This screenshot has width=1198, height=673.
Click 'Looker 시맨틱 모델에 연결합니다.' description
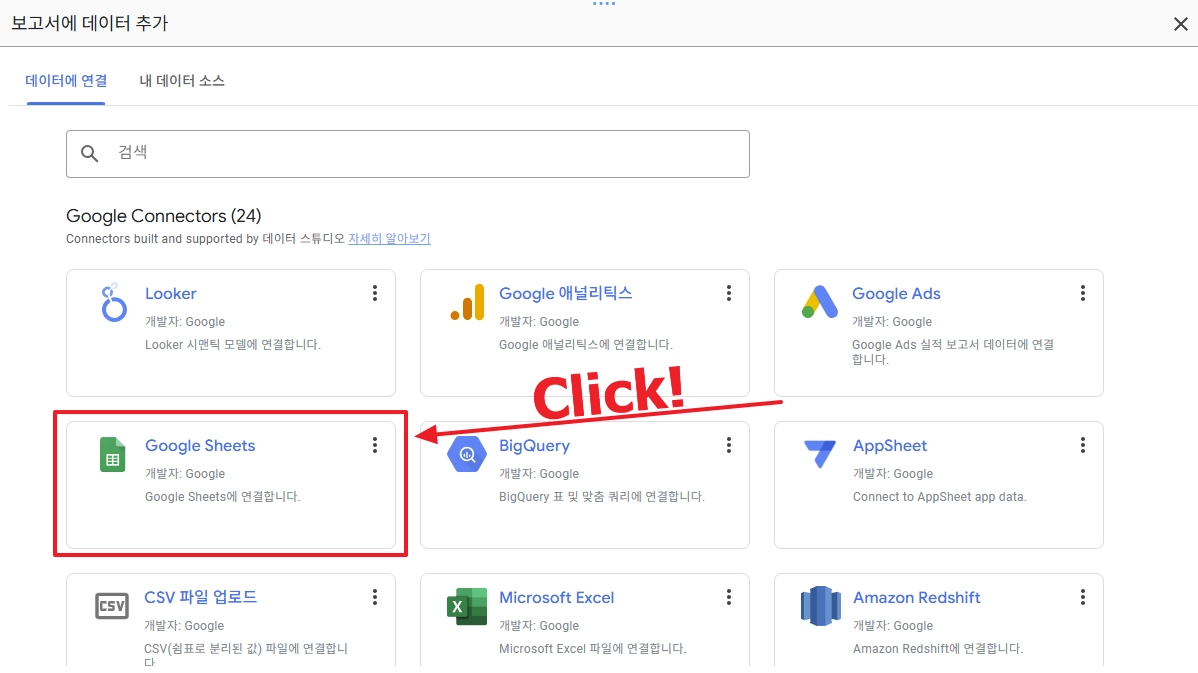tap(232, 345)
